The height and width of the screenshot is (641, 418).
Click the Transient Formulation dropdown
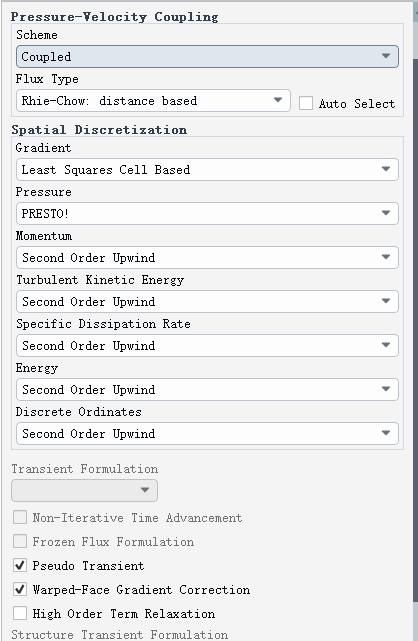click(x=85, y=490)
